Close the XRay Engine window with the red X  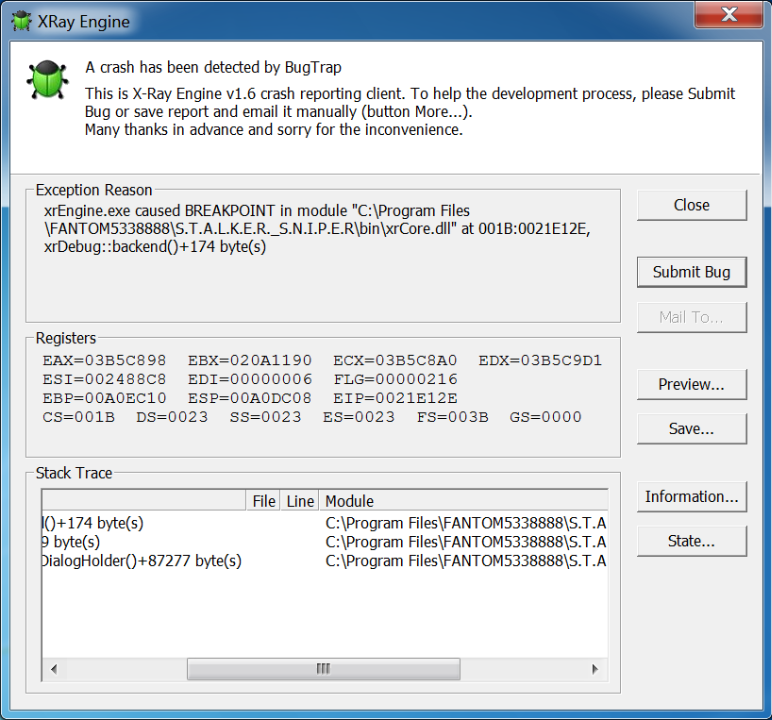(727, 16)
